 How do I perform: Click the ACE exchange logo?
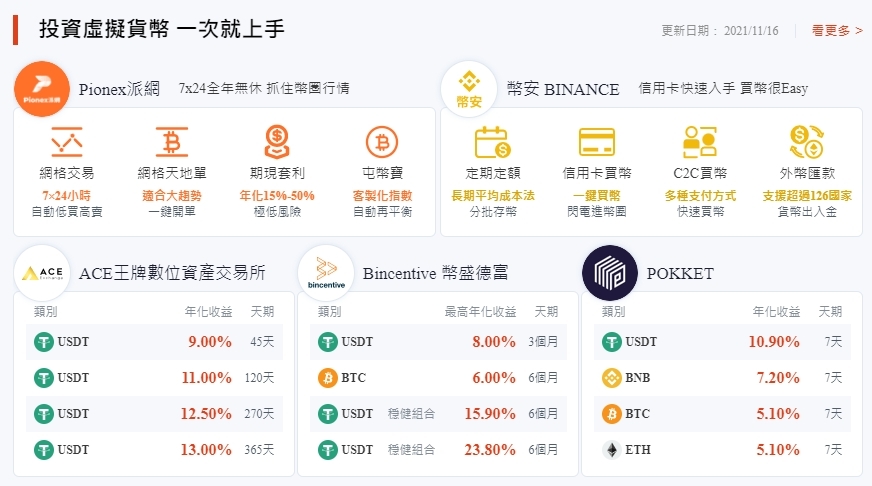pyautogui.click(x=42, y=273)
